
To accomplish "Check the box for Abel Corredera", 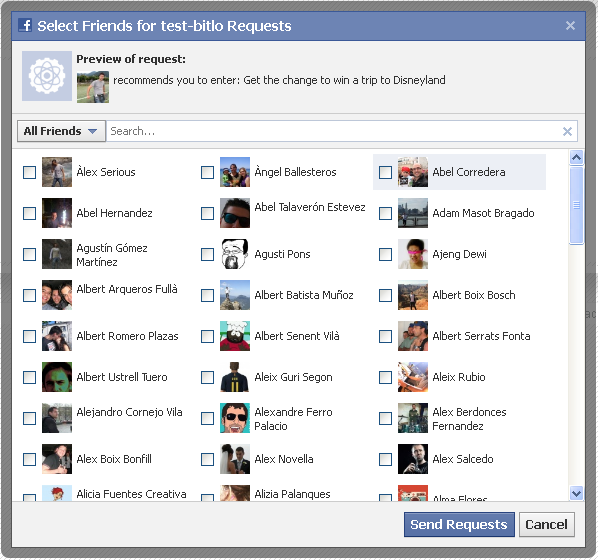I will [x=385, y=172].
